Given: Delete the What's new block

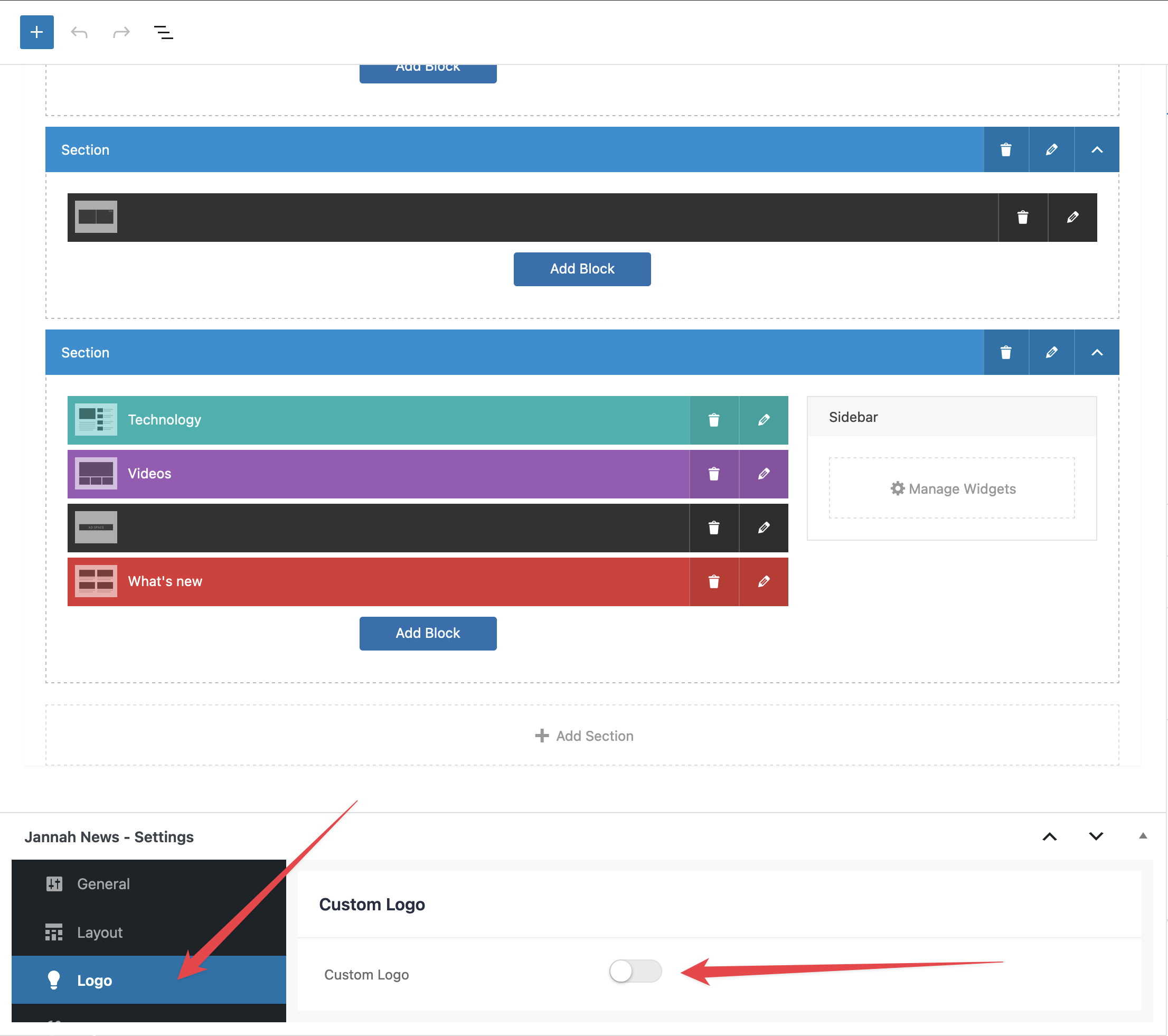Looking at the screenshot, I should 714,582.
